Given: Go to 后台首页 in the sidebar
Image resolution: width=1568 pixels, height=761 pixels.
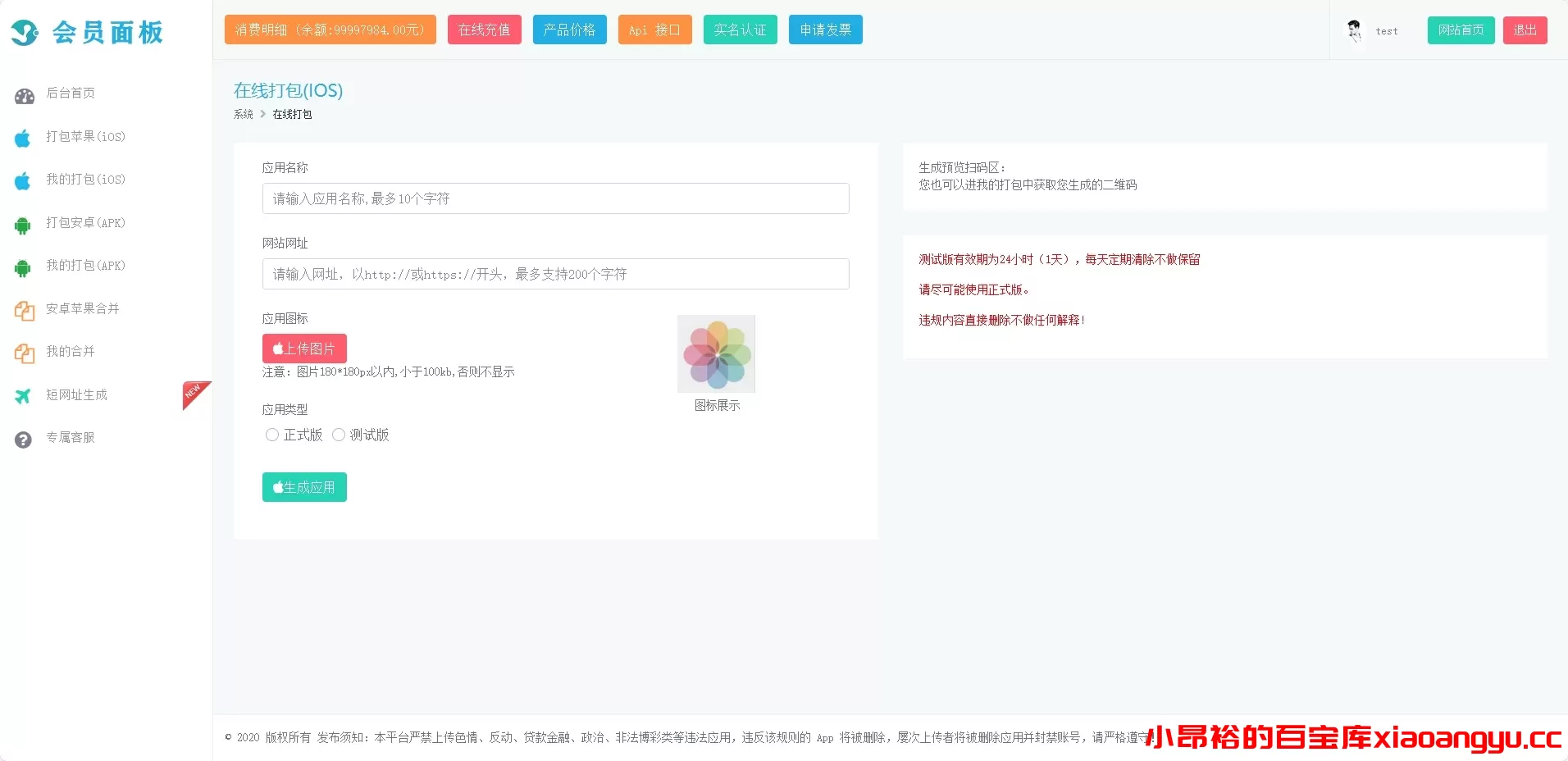Looking at the screenshot, I should [x=70, y=93].
